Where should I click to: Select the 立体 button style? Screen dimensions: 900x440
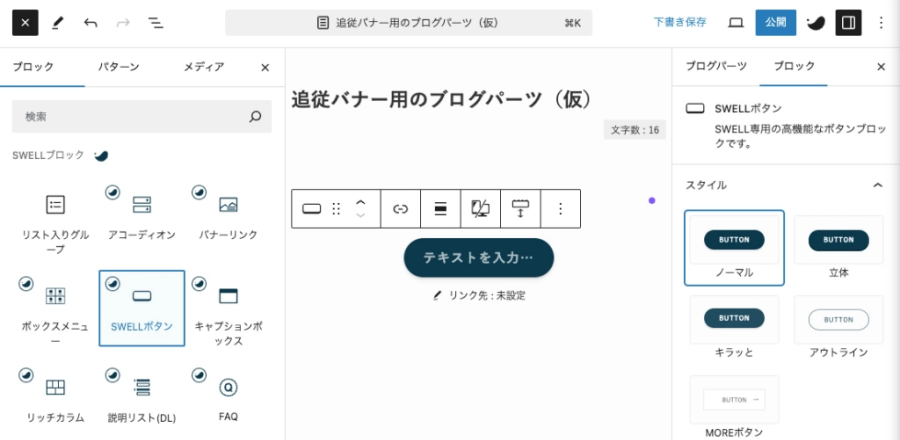click(839, 248)
